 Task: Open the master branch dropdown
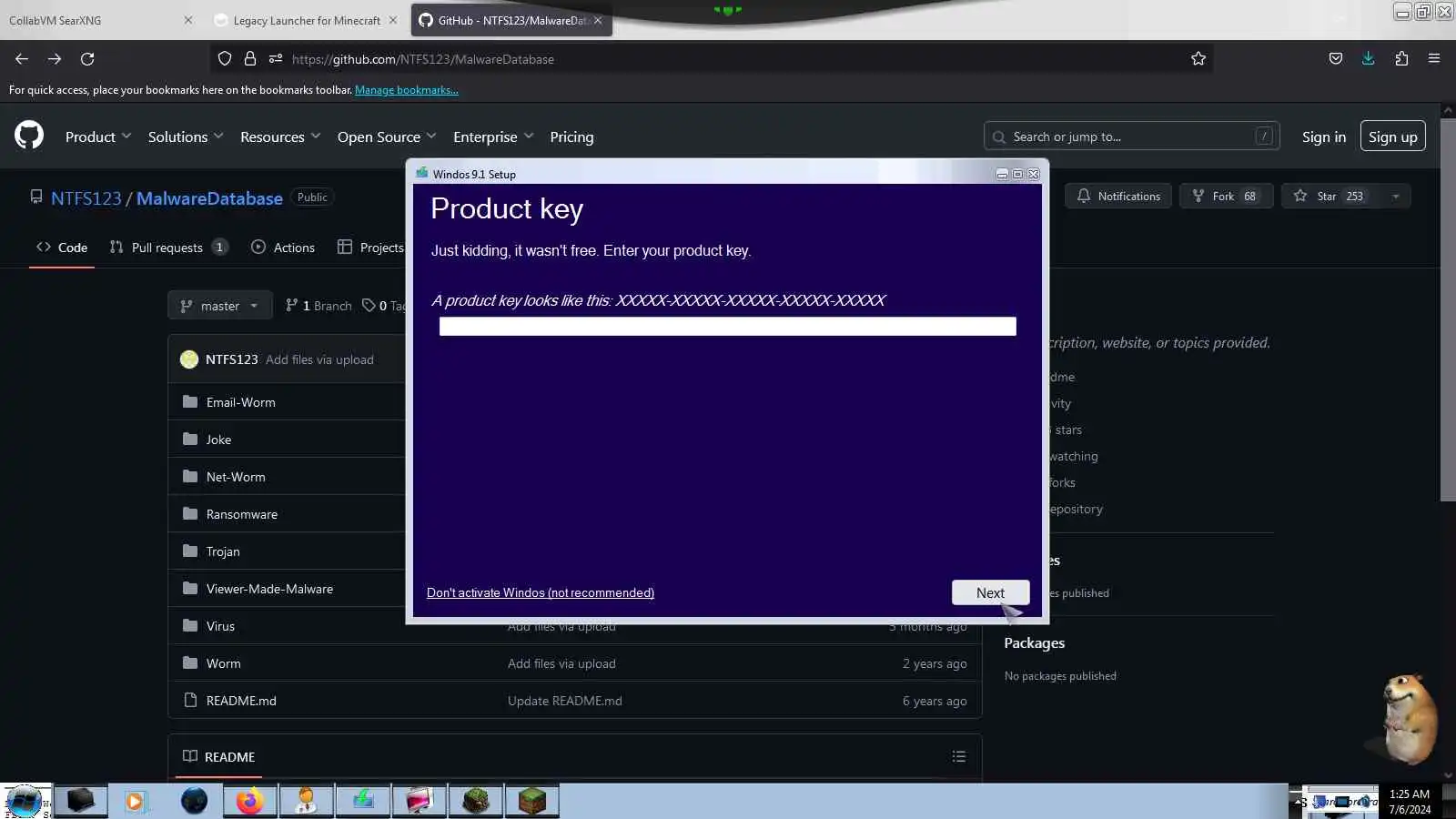pos(219,306)
